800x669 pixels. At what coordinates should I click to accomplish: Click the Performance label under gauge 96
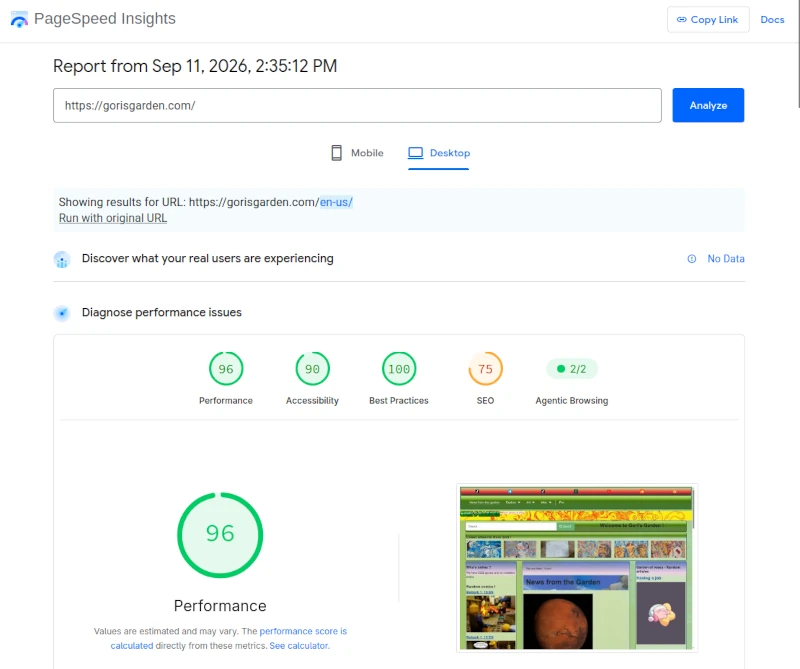pos(226,401)
